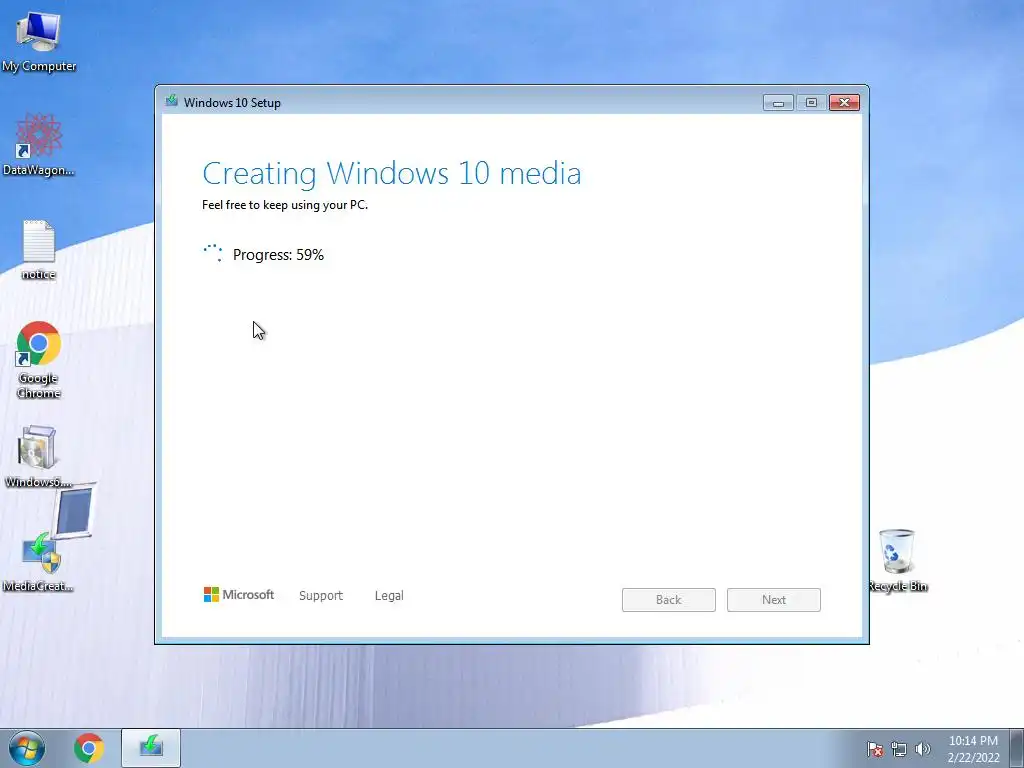Click the taskbar clock showing 10:14 PM
The height and width of the screenshot is (768, 1024).
[973, 749]
